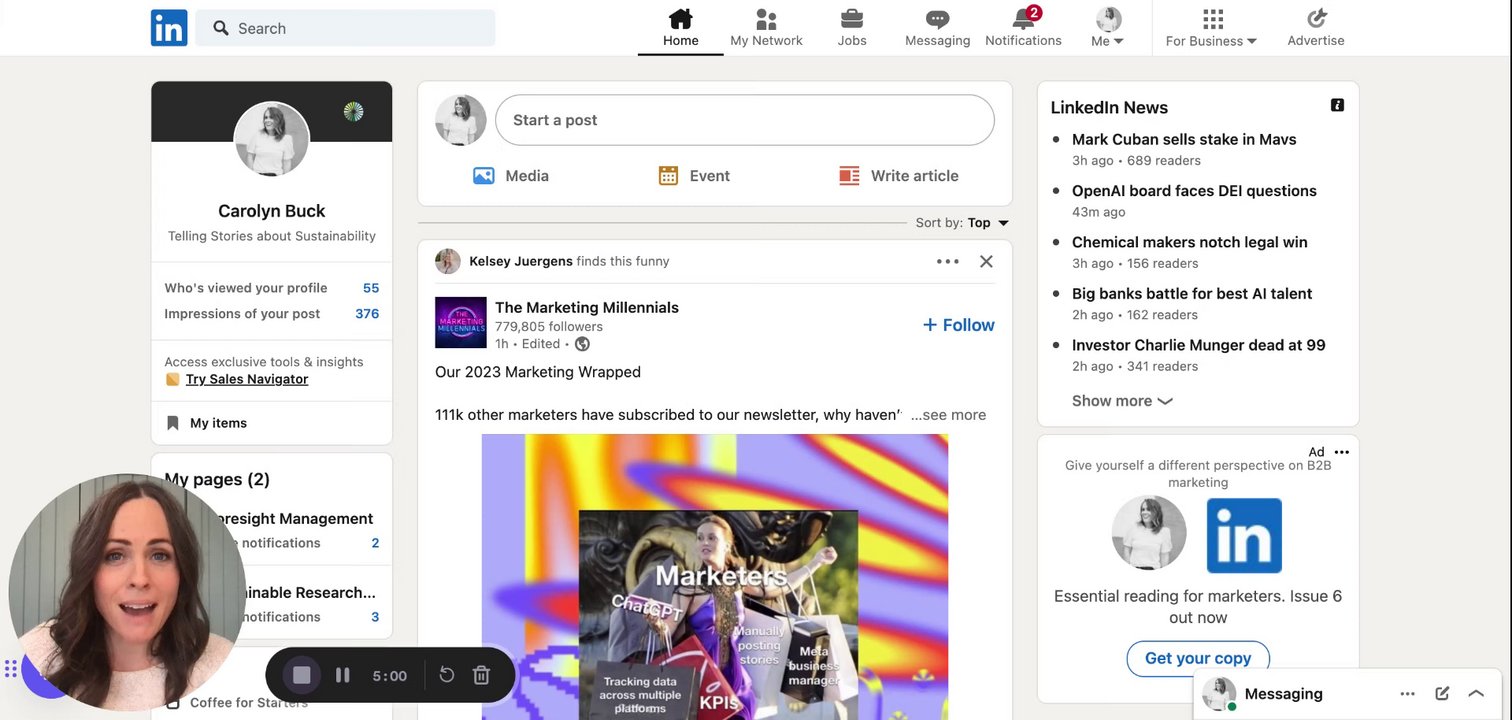Viewport: 1512px width, 720px height.
Task: Click Carolyn Buck's profile photo in sidebar
Action: [x=272, y=139]
